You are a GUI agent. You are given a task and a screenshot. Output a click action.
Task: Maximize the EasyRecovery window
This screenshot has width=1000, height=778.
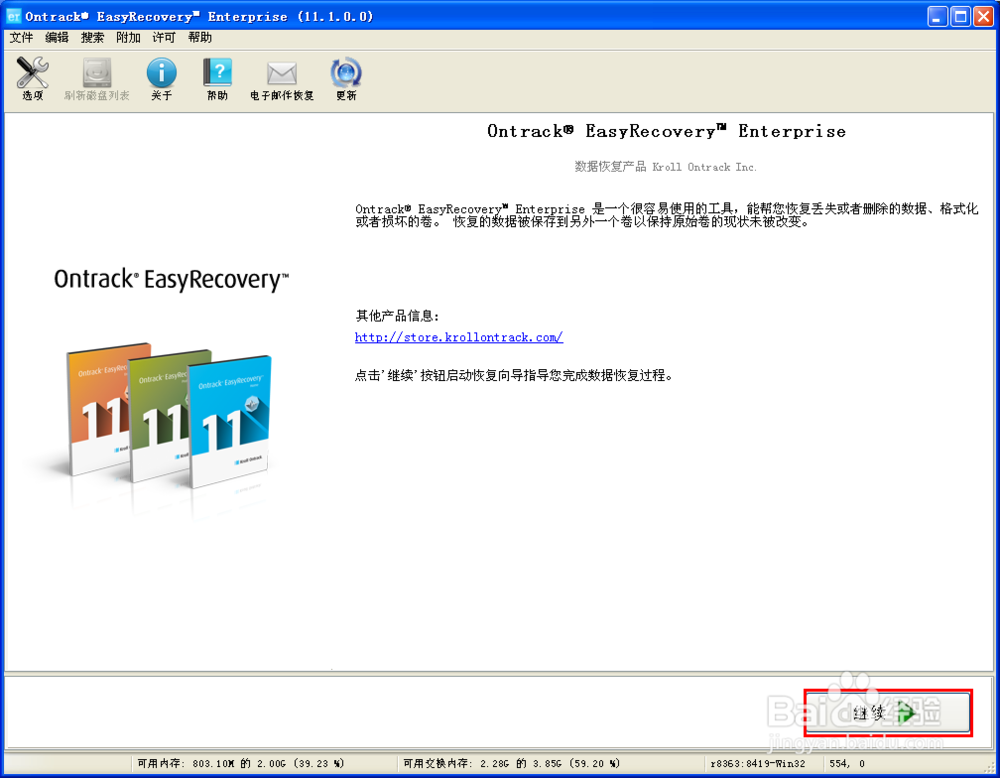[x=960, y=17]
